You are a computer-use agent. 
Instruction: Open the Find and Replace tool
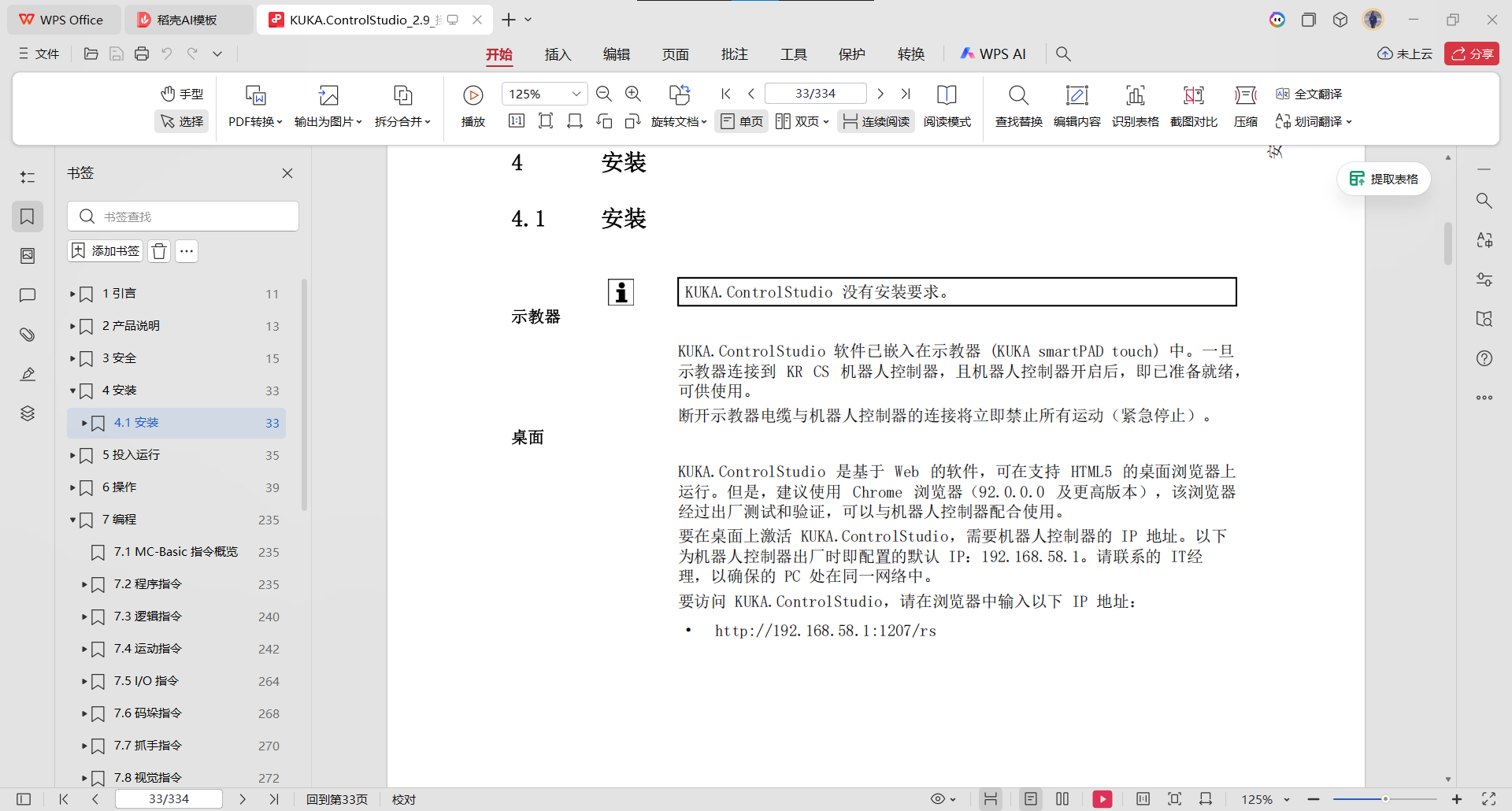coord(1018,96)
